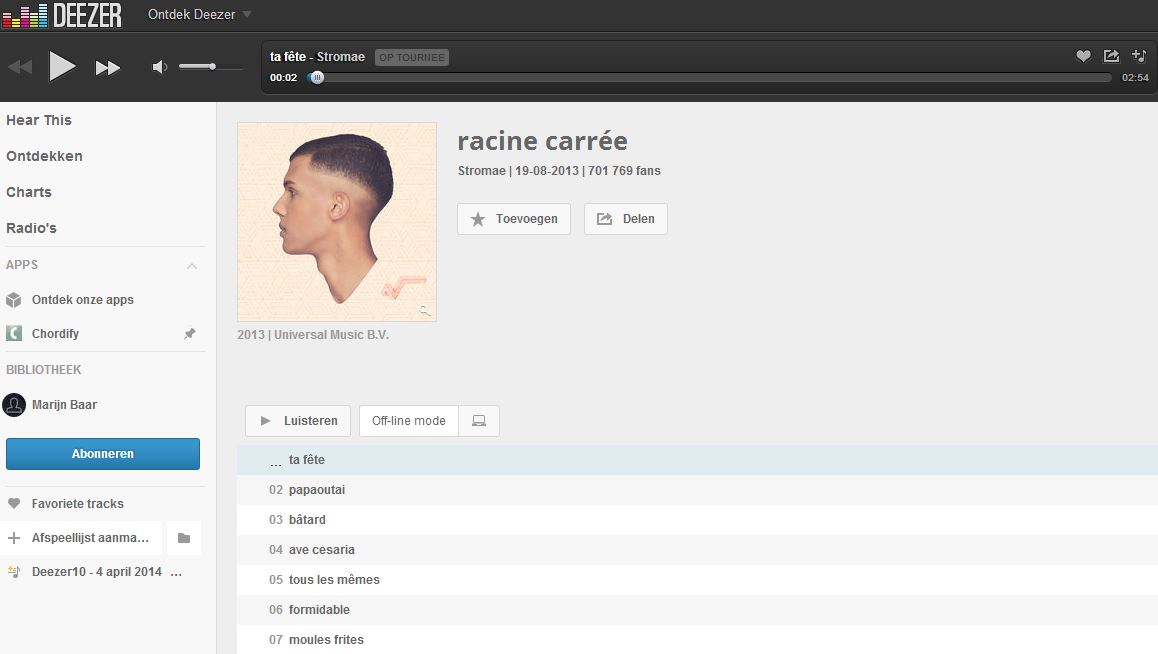Click the Ontdek onze apps cube icon
Screen dimensions: 1158x654
13,300
